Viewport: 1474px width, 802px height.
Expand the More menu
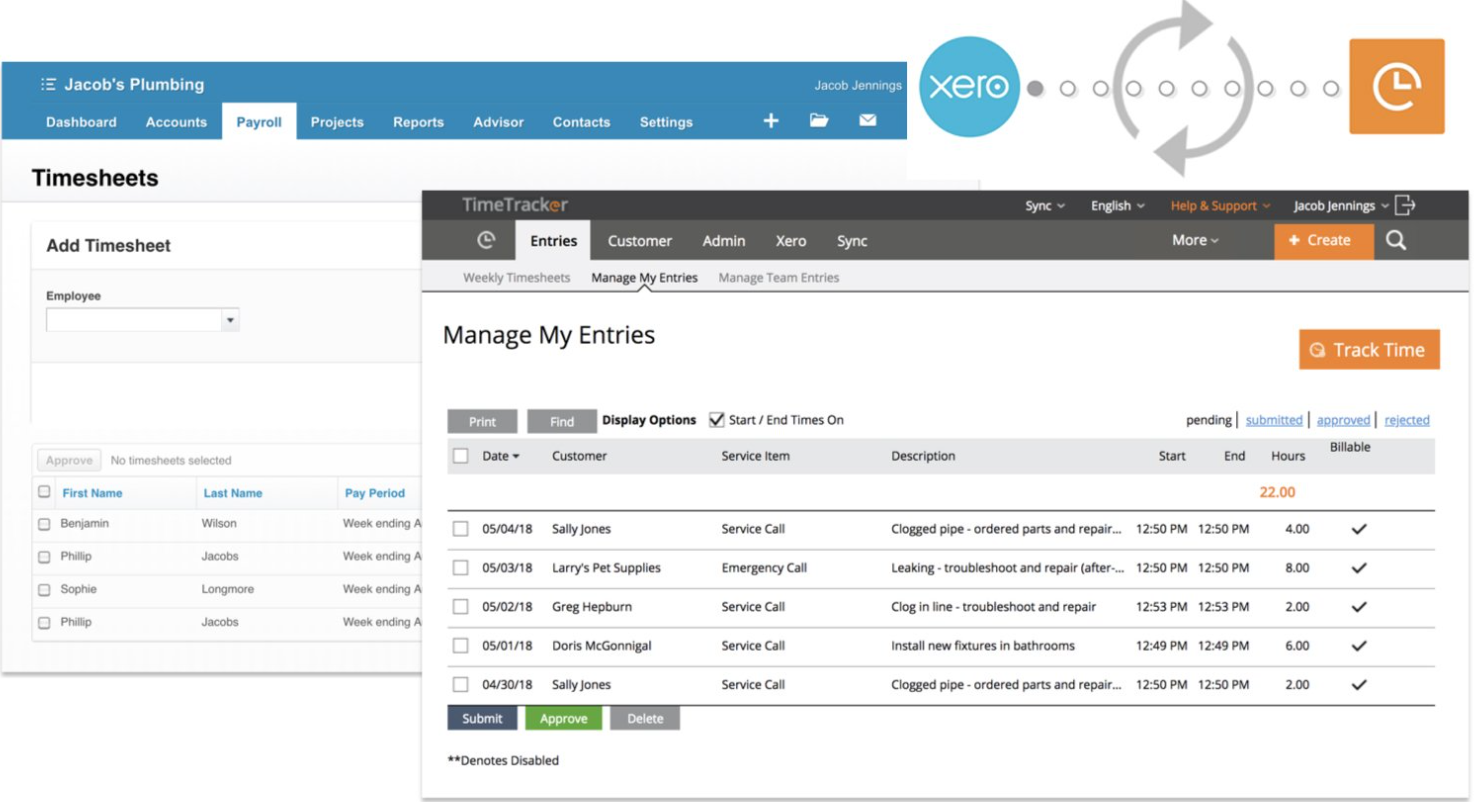(1195, 240)
